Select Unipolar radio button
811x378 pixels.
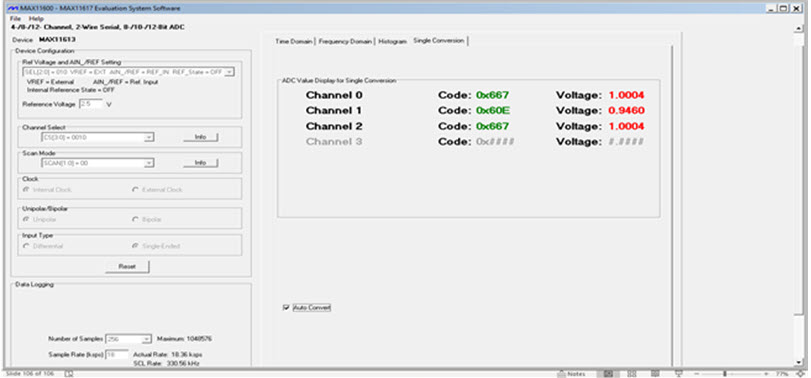(26, 219)
